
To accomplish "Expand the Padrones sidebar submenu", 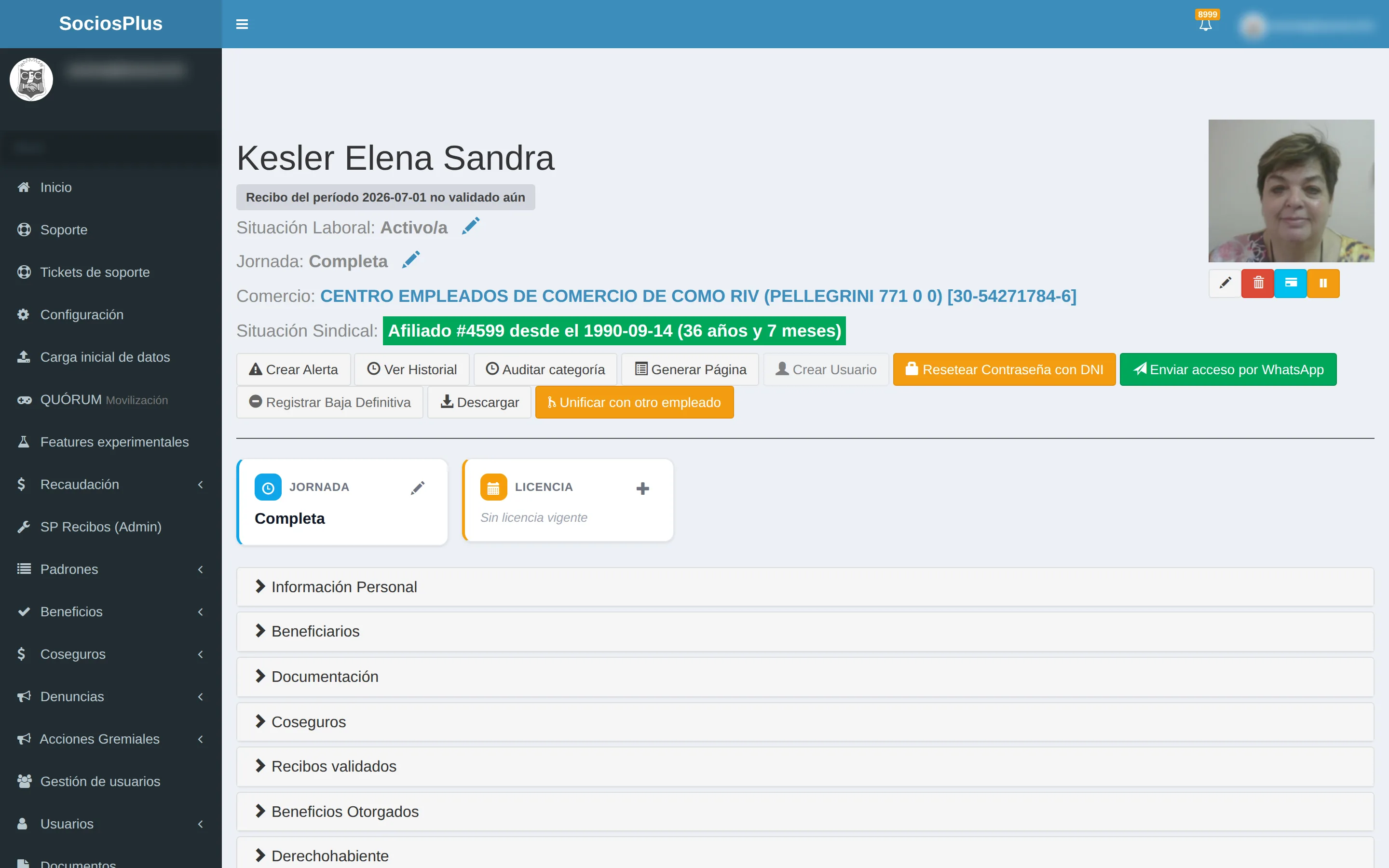I will (x=111, y=570).
